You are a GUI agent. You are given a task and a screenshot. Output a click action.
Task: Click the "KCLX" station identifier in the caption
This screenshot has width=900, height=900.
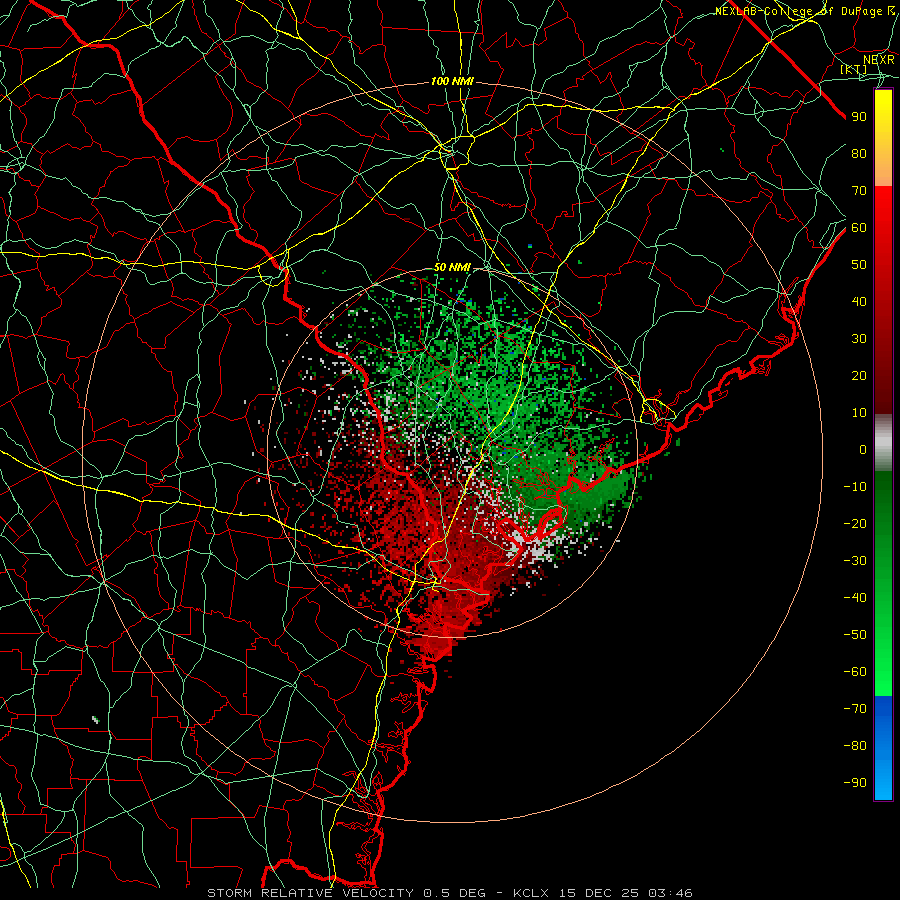531,893
